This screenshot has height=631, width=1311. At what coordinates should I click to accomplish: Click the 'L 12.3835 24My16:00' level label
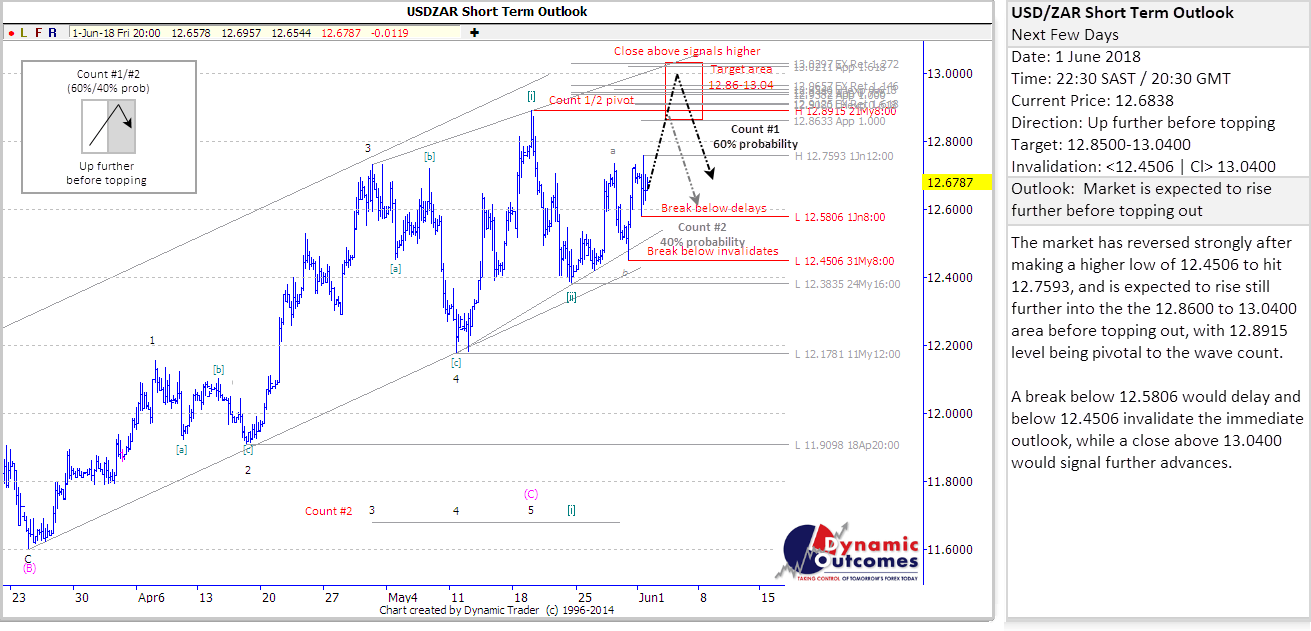(847, 284)
